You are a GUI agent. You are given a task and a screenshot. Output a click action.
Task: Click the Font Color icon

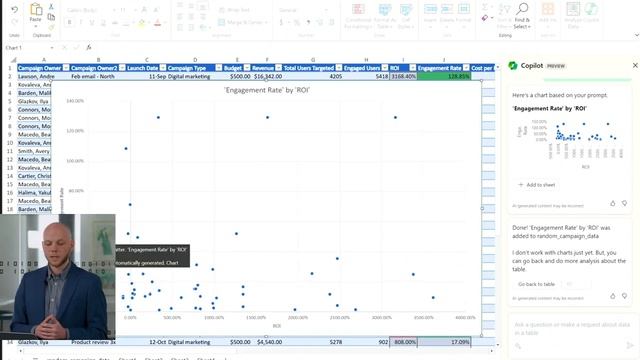click(x=158, y=23)
